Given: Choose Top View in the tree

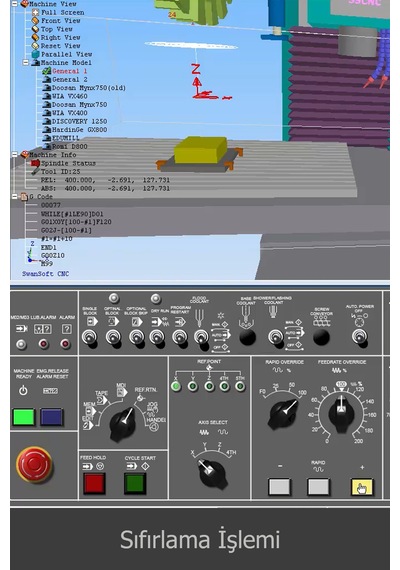Looking at the screenshot, I should pos(56,29).
